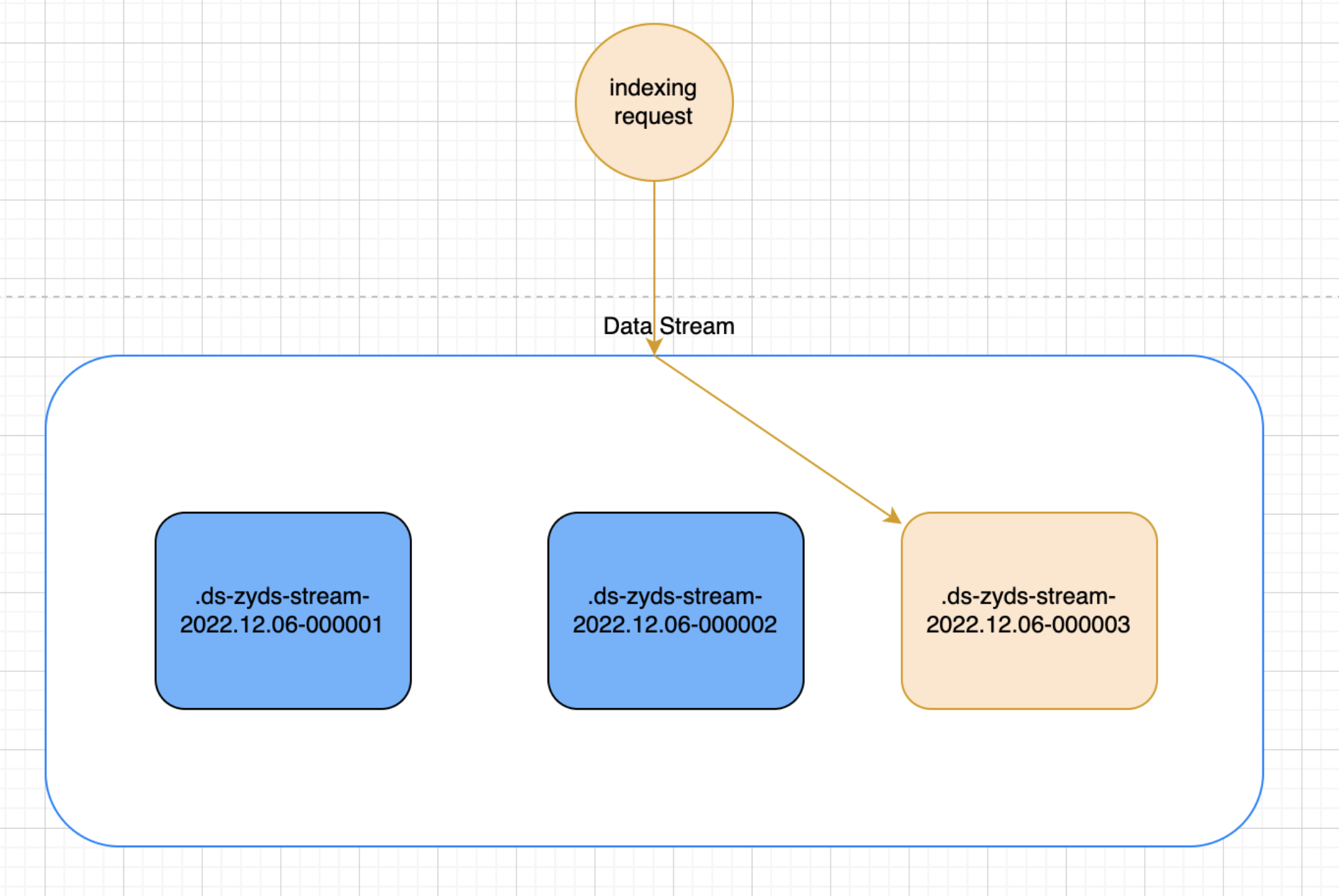This screenshot has width=1339, height=896.
Task: Click the Data Stream label text
Action: 669,326
